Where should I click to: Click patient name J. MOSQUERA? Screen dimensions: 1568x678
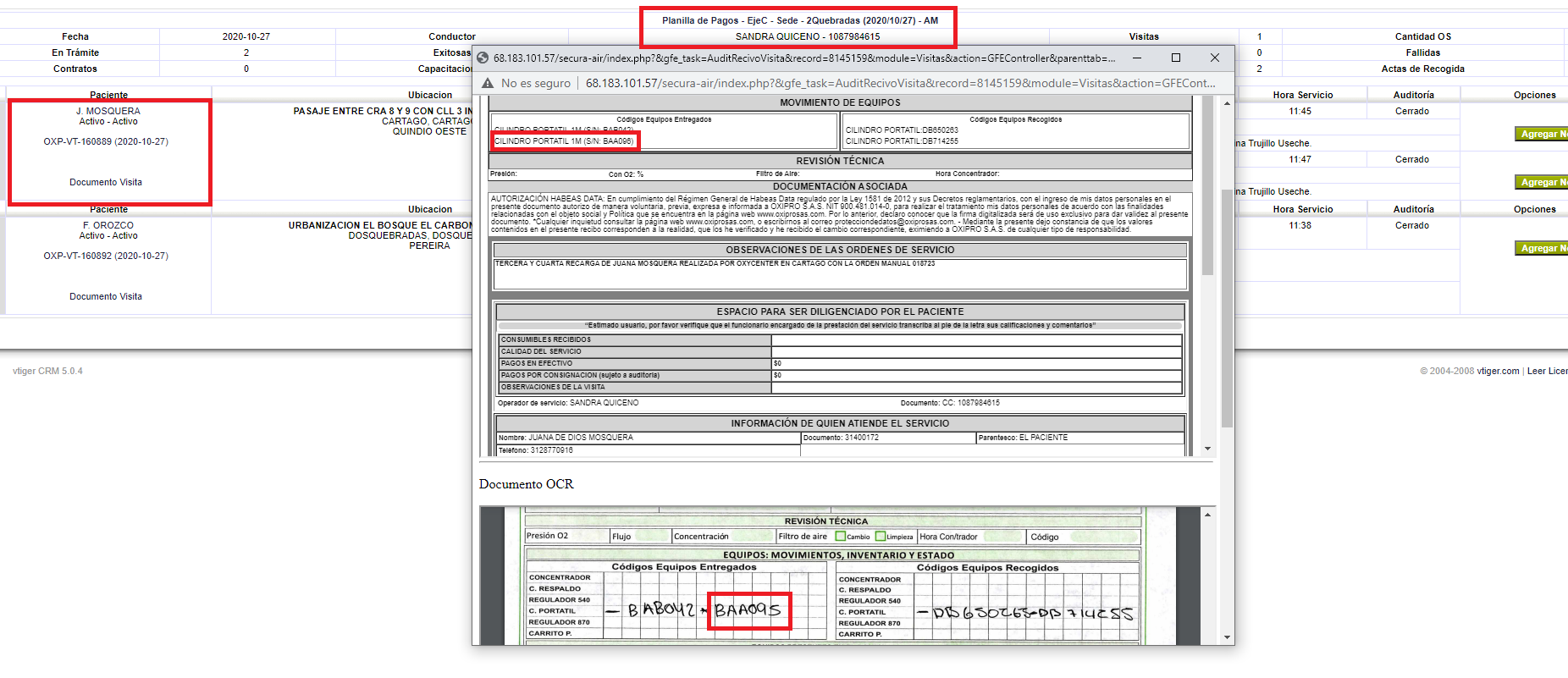pos(108,111)
